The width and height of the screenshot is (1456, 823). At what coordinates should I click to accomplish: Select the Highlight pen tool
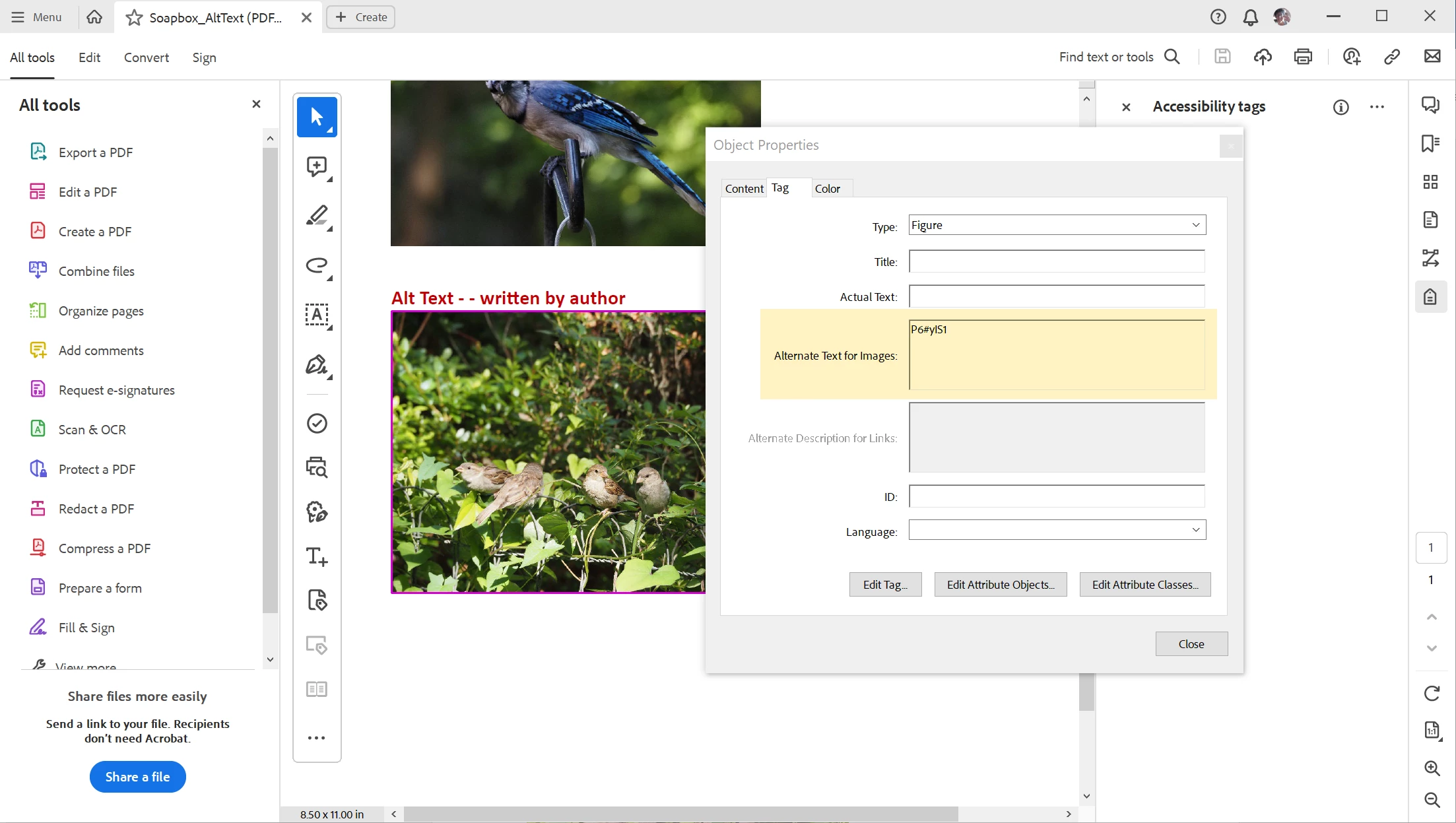[317, 216]
